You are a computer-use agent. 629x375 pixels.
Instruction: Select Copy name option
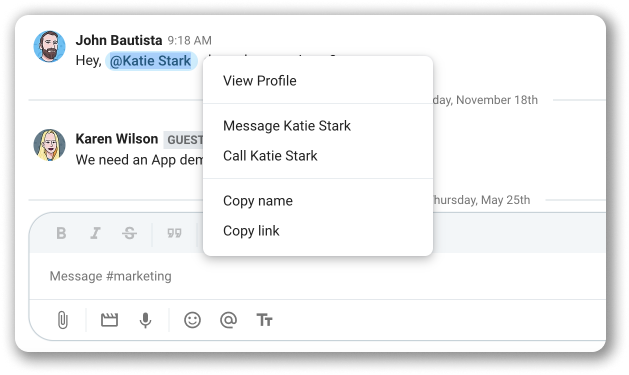[x=318, y=201]
